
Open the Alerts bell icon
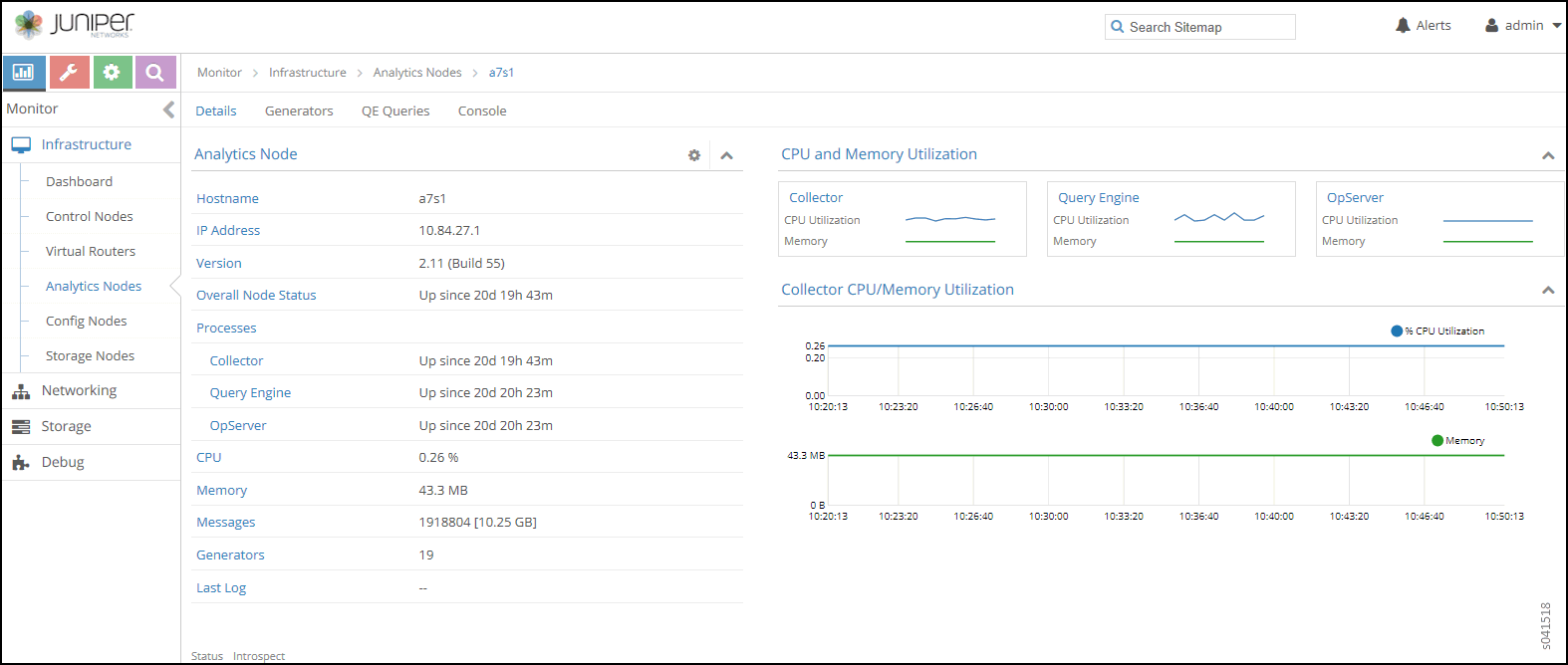point(1403,26)
